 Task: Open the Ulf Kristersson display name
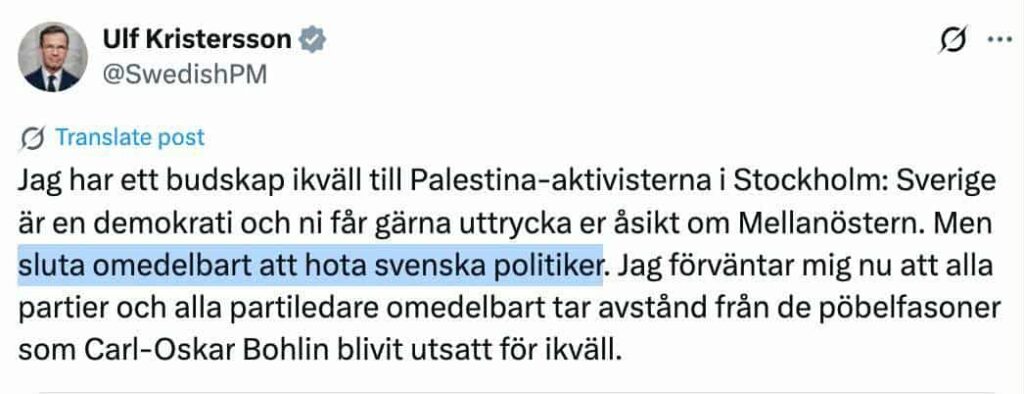(x=197, y=39)
